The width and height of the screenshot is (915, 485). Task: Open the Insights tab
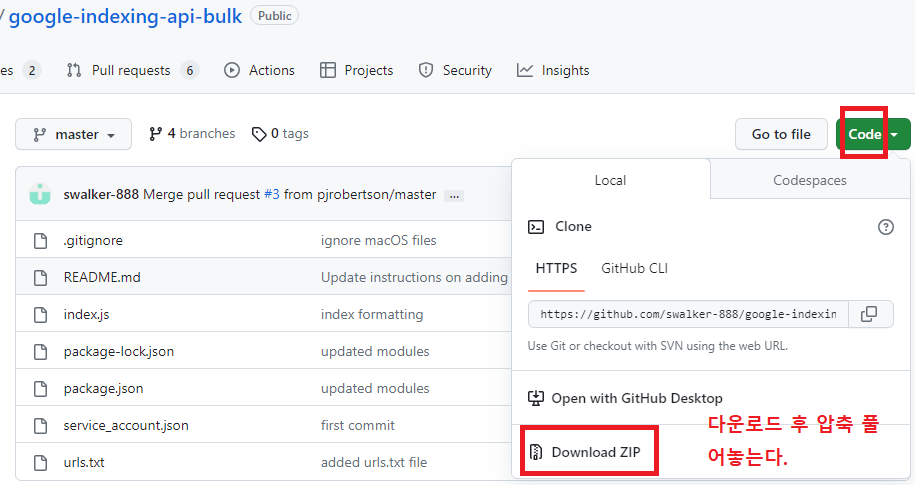point(553,71)
